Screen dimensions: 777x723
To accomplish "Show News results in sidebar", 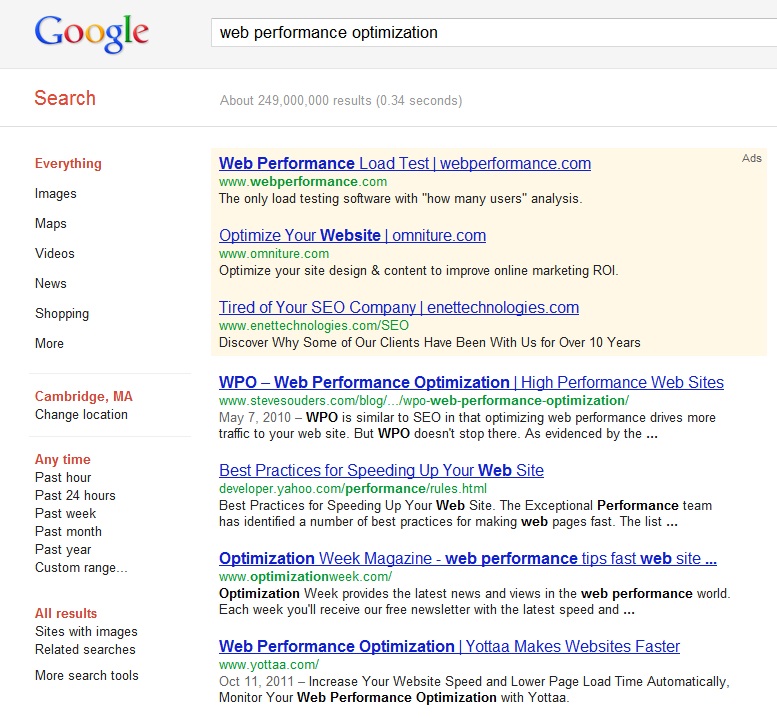I will click(51, 283).
